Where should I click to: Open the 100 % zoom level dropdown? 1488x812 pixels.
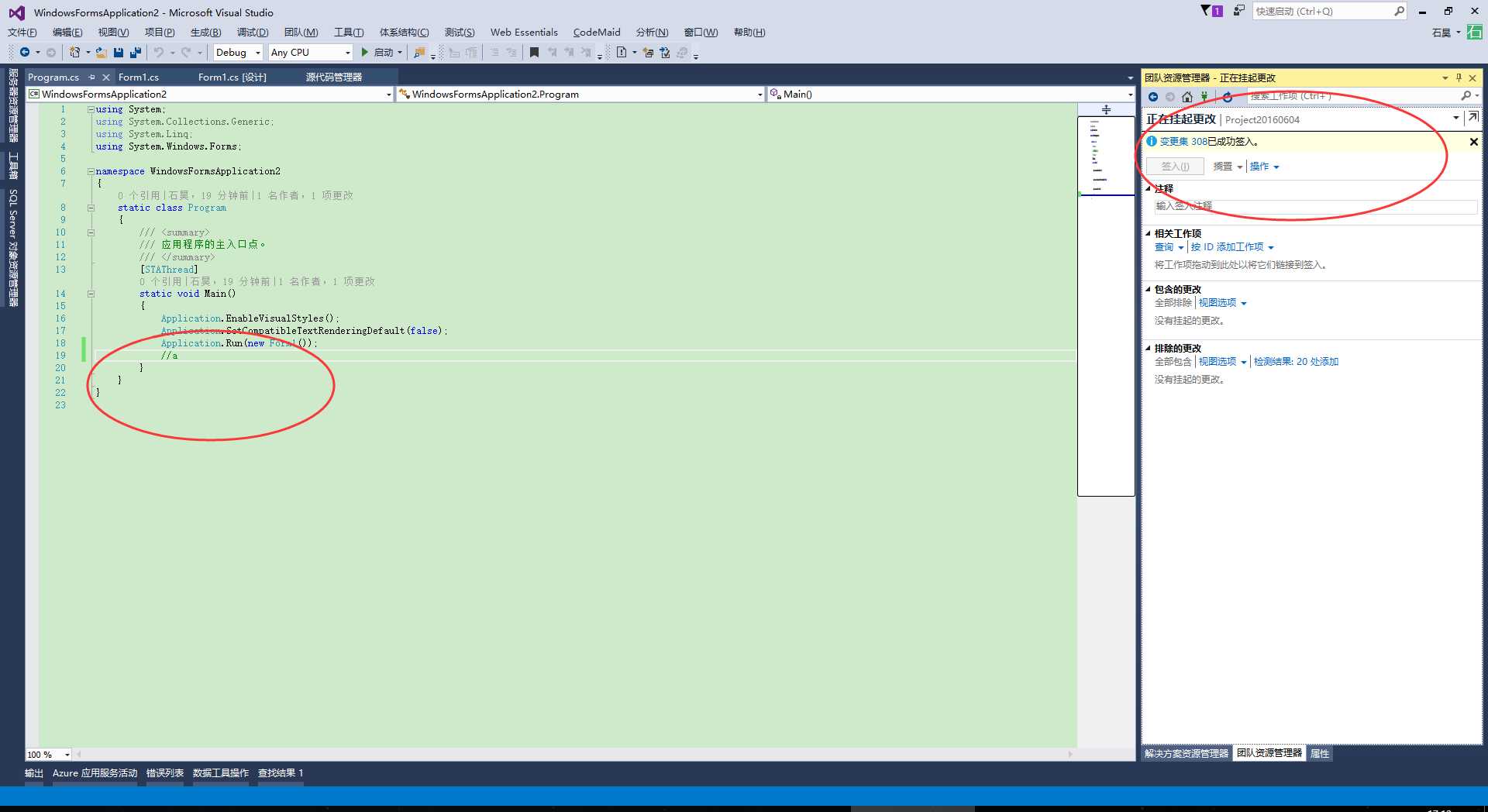pos(49,755)
